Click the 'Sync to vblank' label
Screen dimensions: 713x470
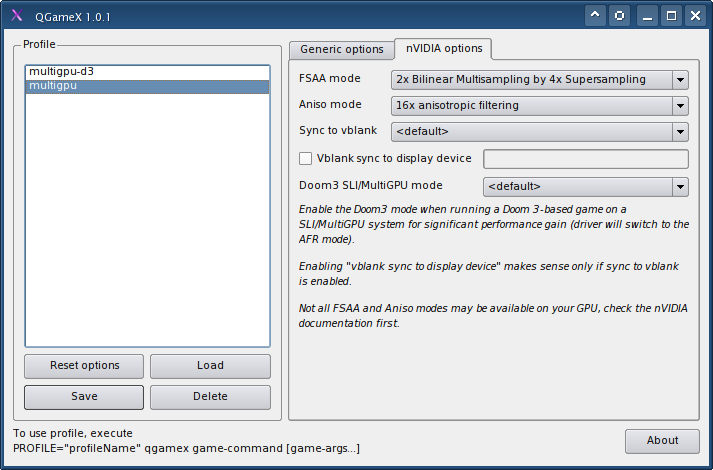click(x=338, y=130)
